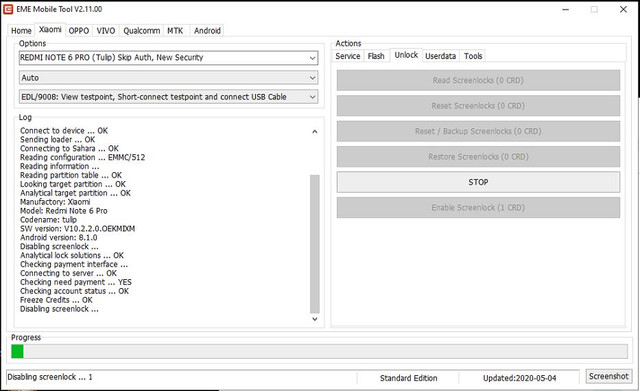Click status text 'Disabling screenlock ... 1'
Screen dimensions: 640x391
(50, 377)
